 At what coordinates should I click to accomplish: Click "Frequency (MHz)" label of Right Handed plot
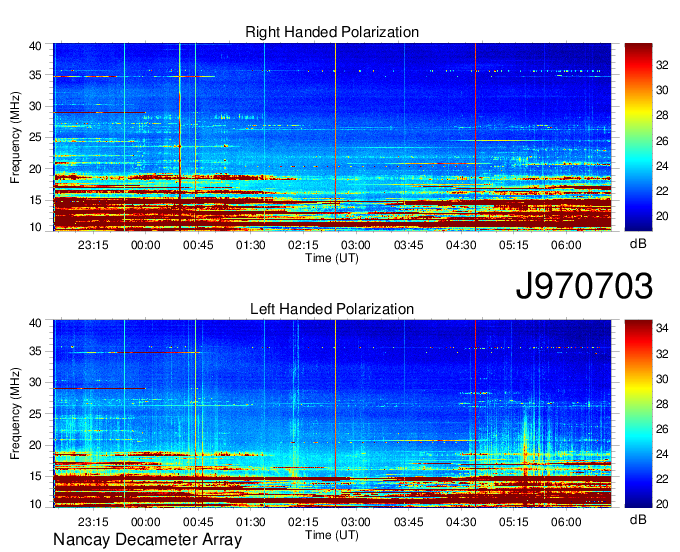[15, 137]
